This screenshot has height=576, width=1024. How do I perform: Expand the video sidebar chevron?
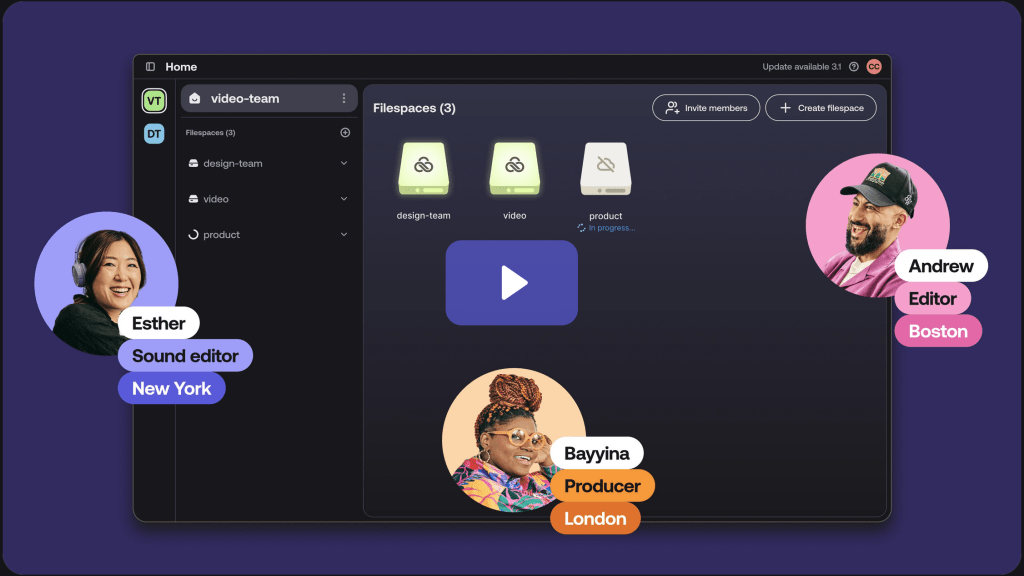344,199
